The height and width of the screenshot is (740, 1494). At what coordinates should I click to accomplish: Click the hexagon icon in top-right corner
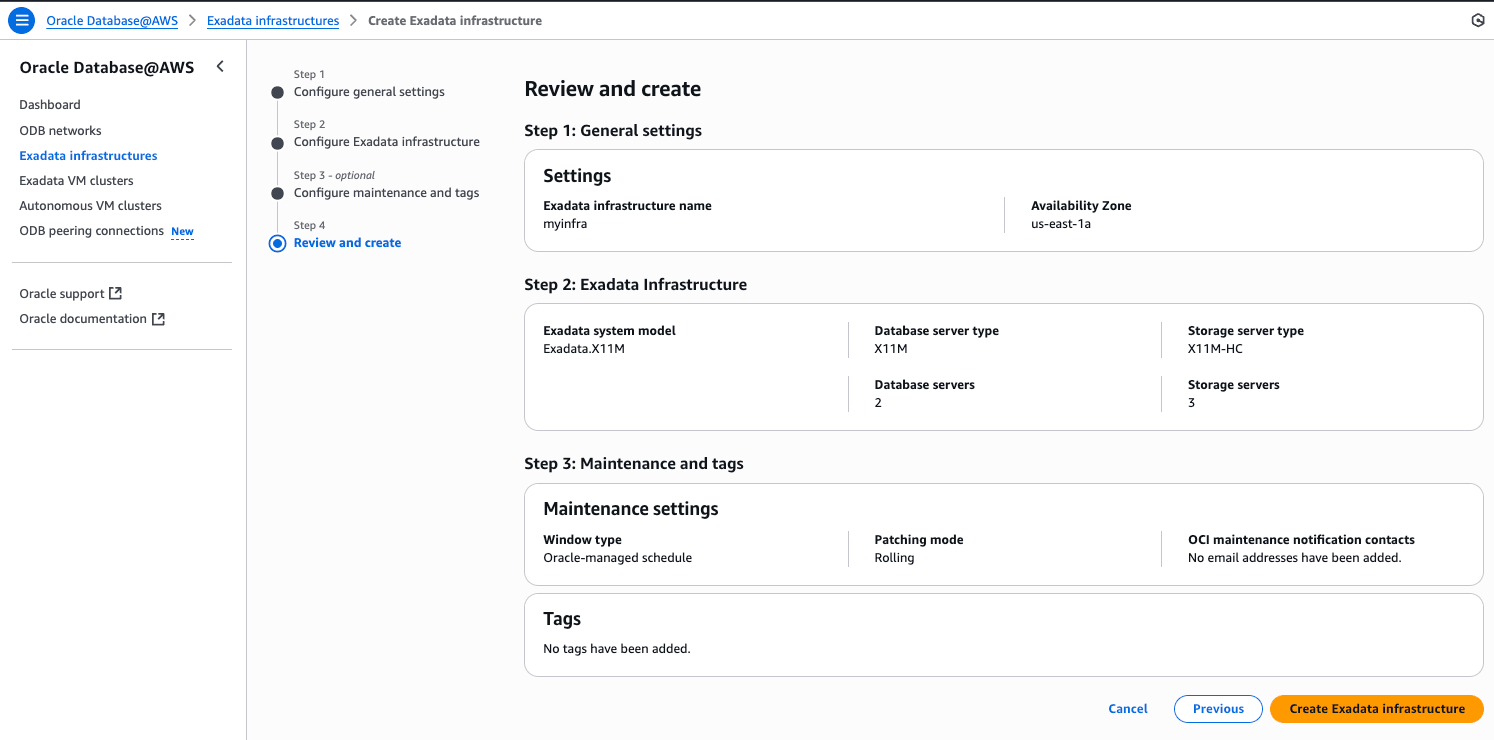pos(1478,20)
